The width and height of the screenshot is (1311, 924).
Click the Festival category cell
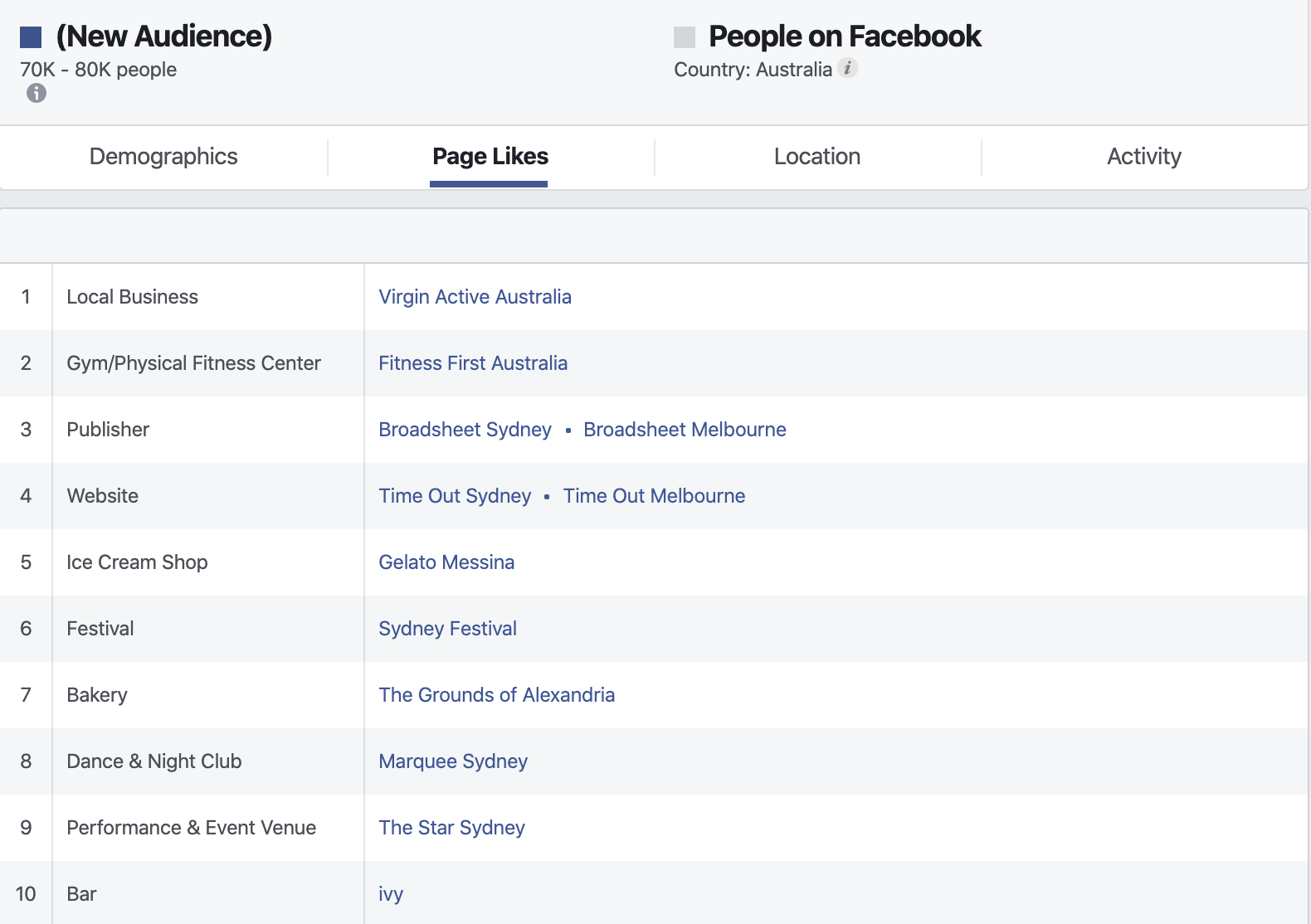point(208,629)
